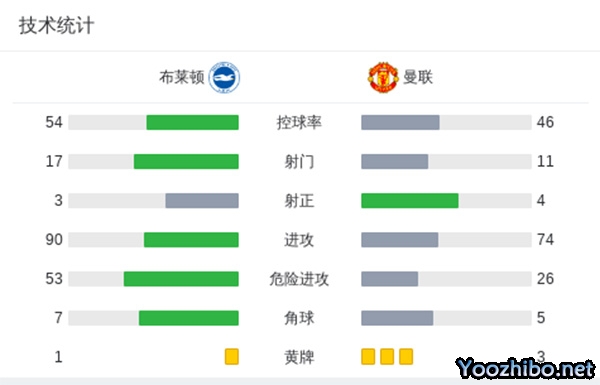The image size is (600, 385).
Task: Click the Brighton team crest logo
Action: pyautogui.click(x=224, y=77)
